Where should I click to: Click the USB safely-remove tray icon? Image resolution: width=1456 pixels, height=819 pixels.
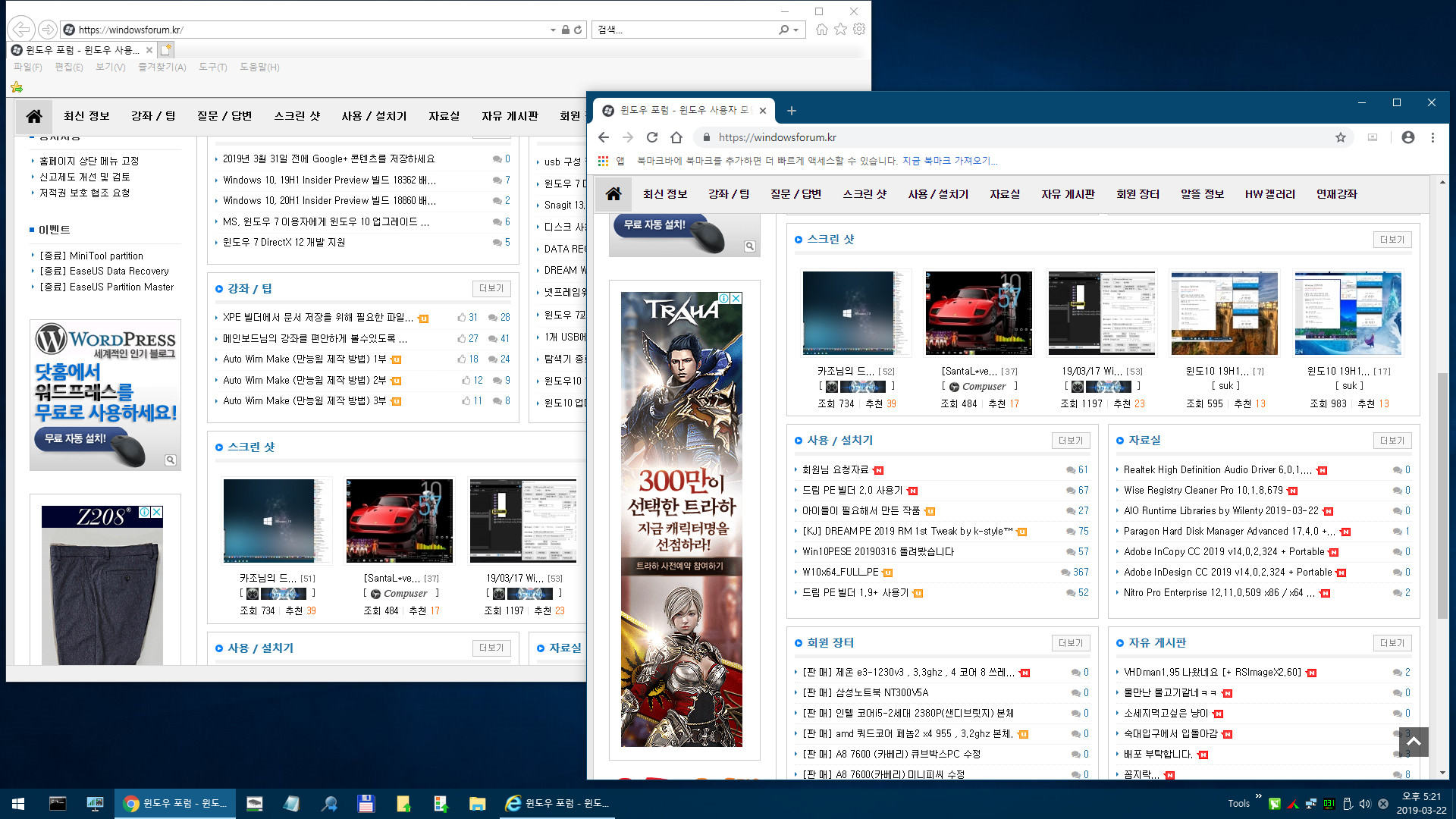pyautogui.click(x=1348, y=804)
